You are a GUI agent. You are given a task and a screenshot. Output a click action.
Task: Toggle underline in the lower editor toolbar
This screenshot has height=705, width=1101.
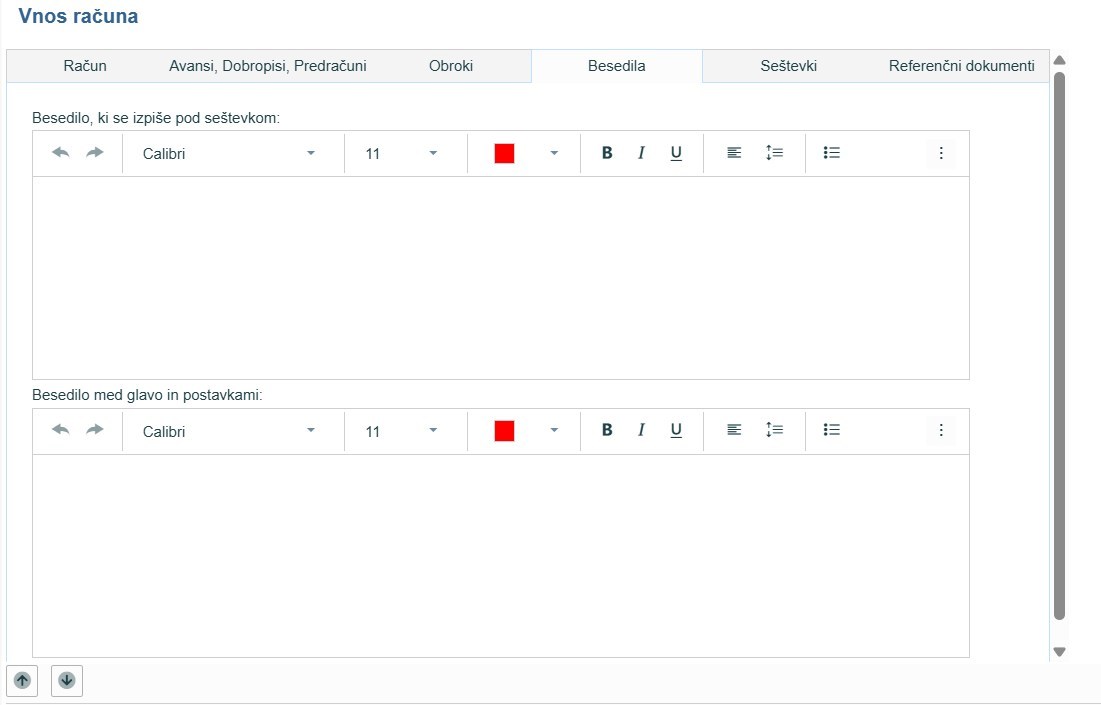(676, 431)
